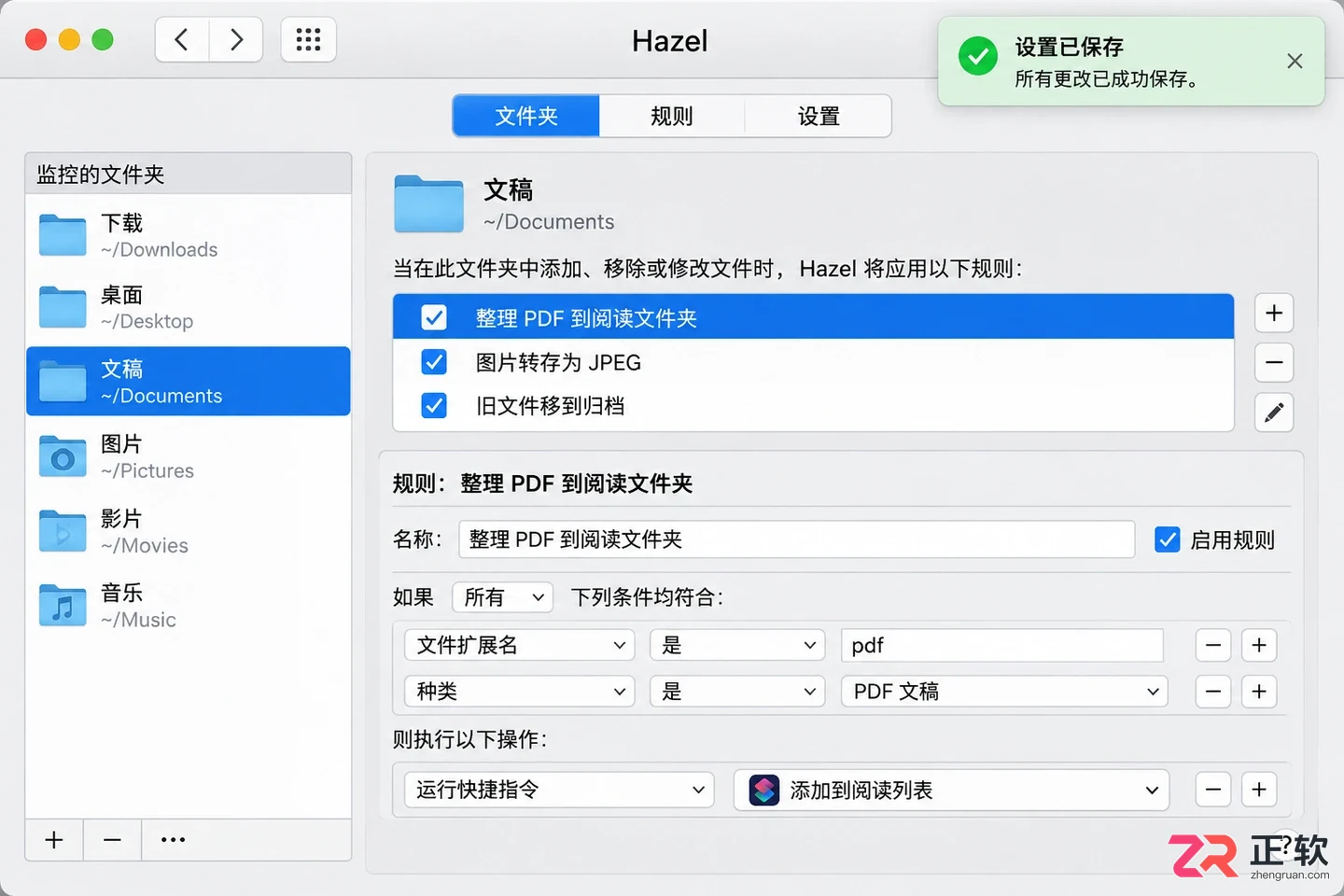Viewport: 1344px width, 896px height.
Task: Select the 桌面 Desktop folder
Action: (189, 307)
